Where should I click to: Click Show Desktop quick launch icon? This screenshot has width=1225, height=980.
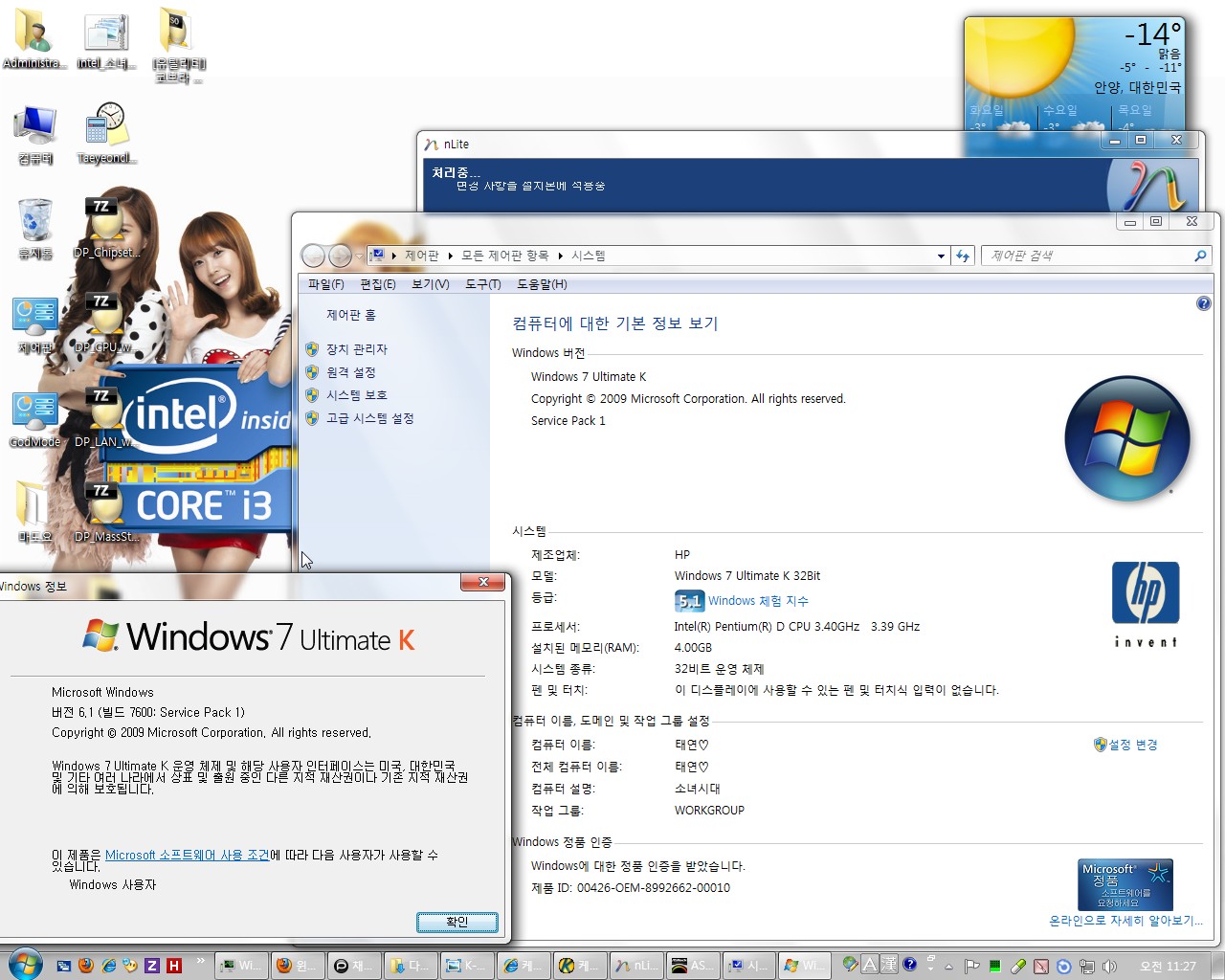point(64,966)
